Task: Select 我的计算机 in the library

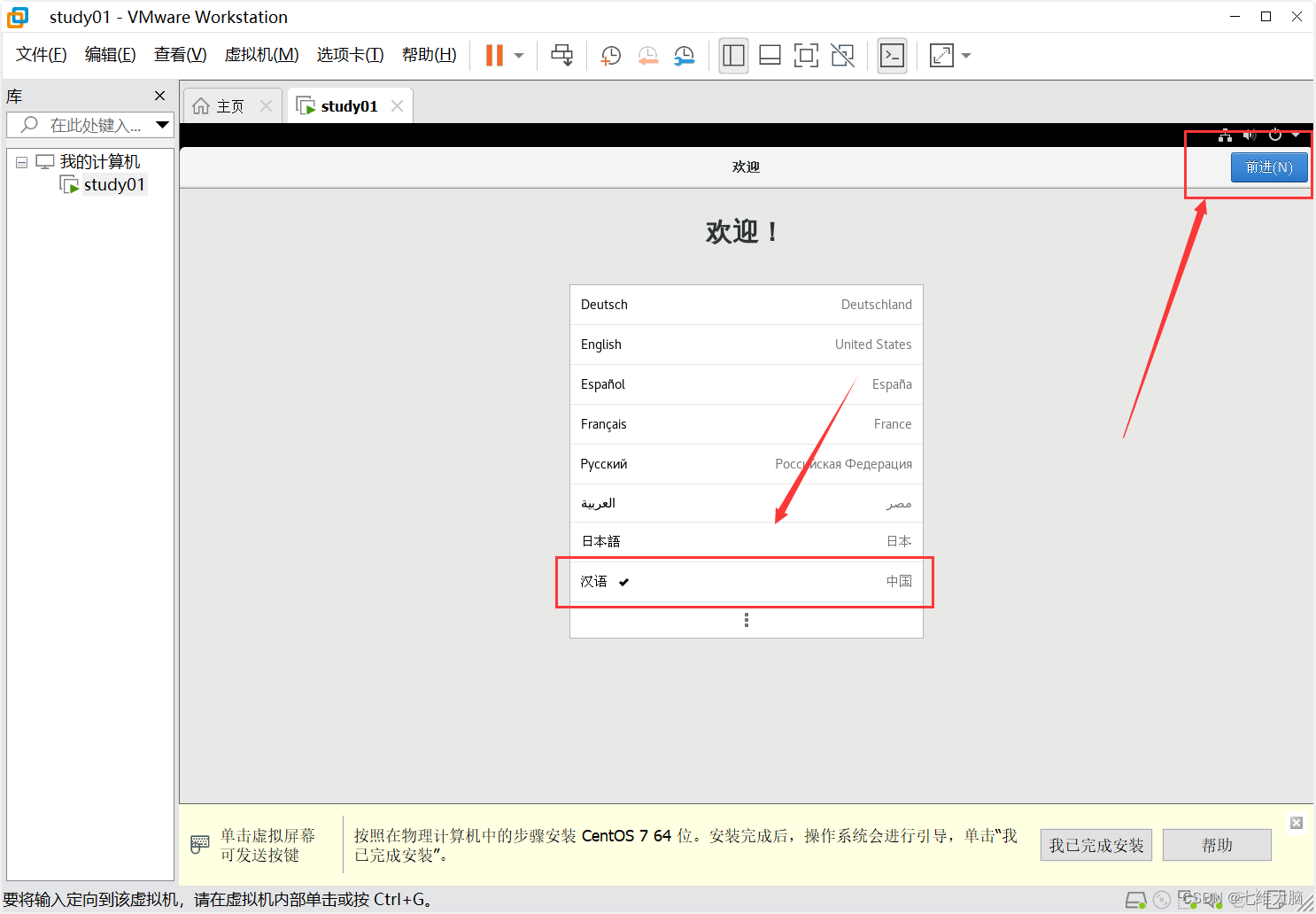Action: [100, 162]
